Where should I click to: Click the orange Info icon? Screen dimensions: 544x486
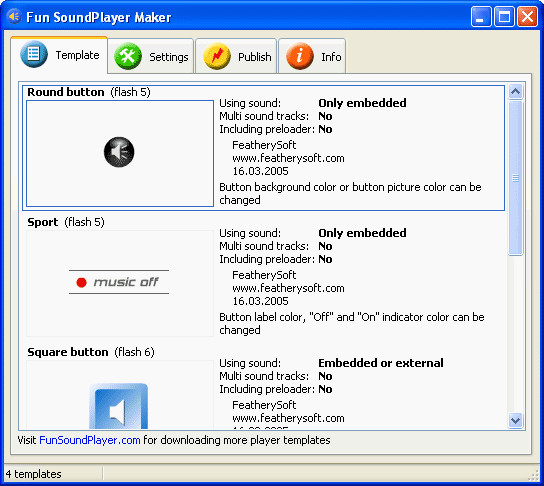[300, 56]
